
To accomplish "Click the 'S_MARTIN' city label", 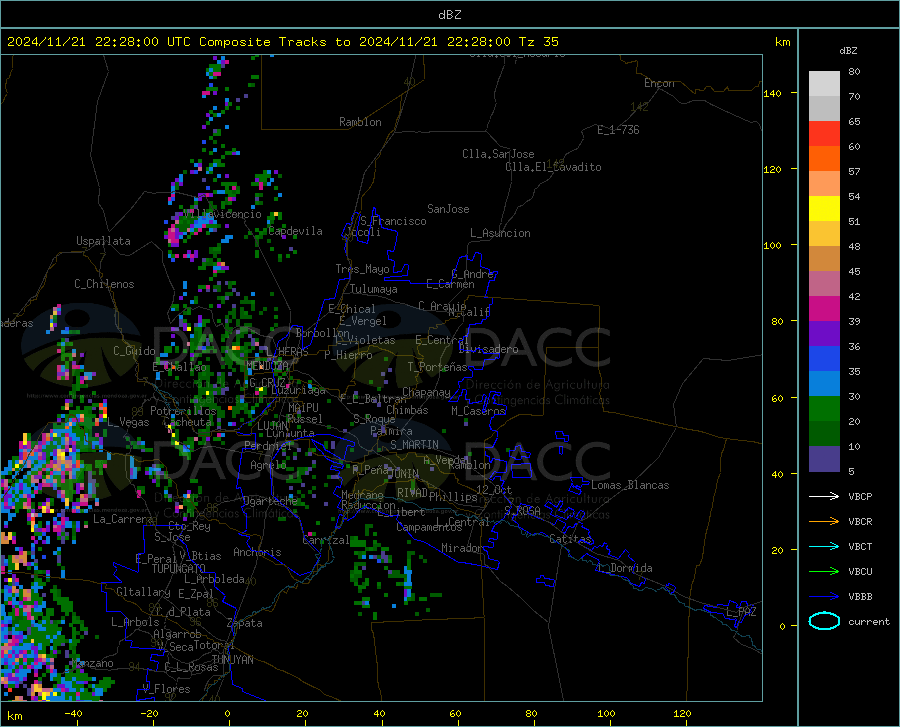I will pyautogui.click(x=414, y=445).
